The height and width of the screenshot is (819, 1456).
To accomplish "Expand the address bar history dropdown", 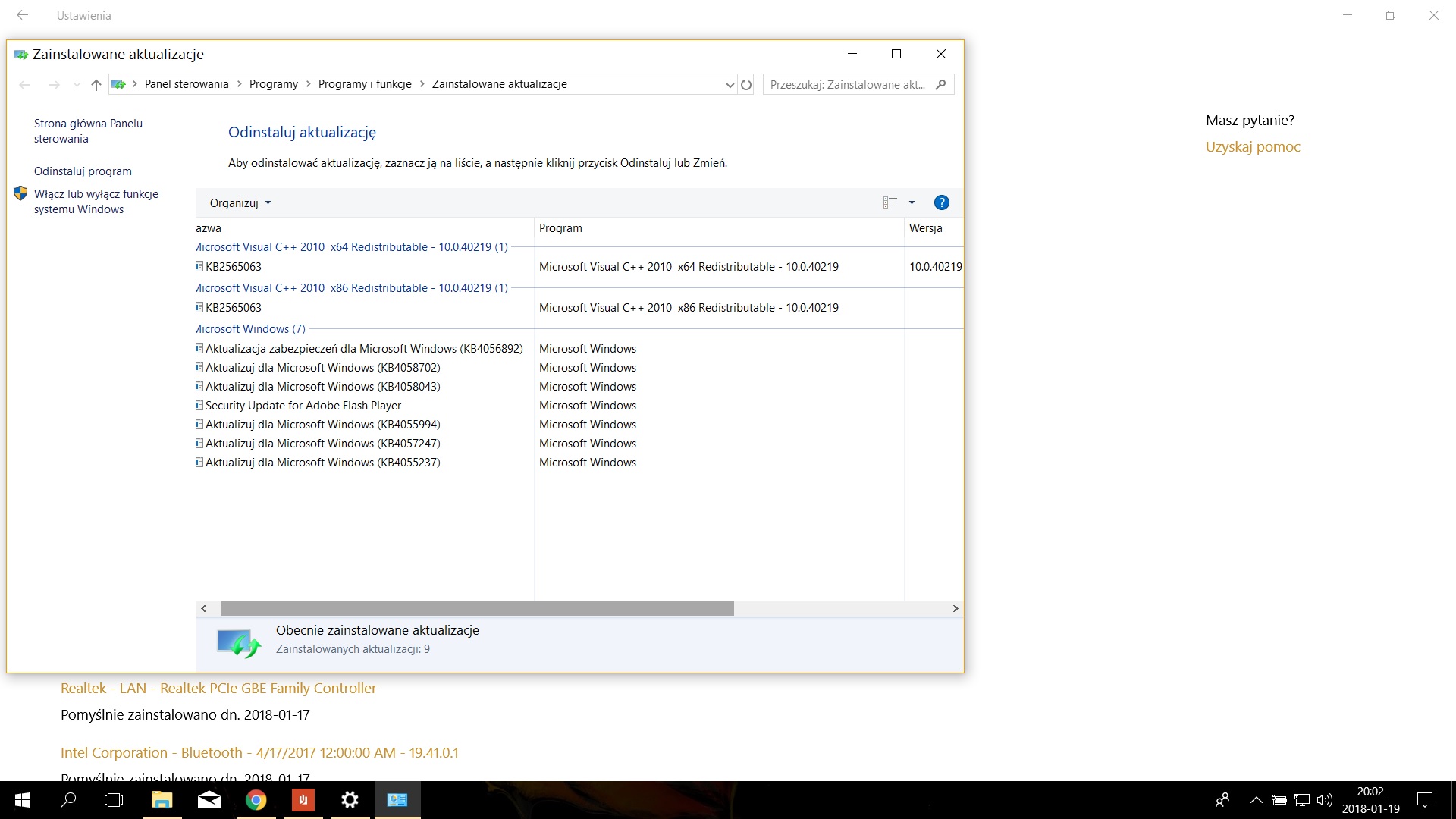I will pyautogui.click(x=730, y=85).
